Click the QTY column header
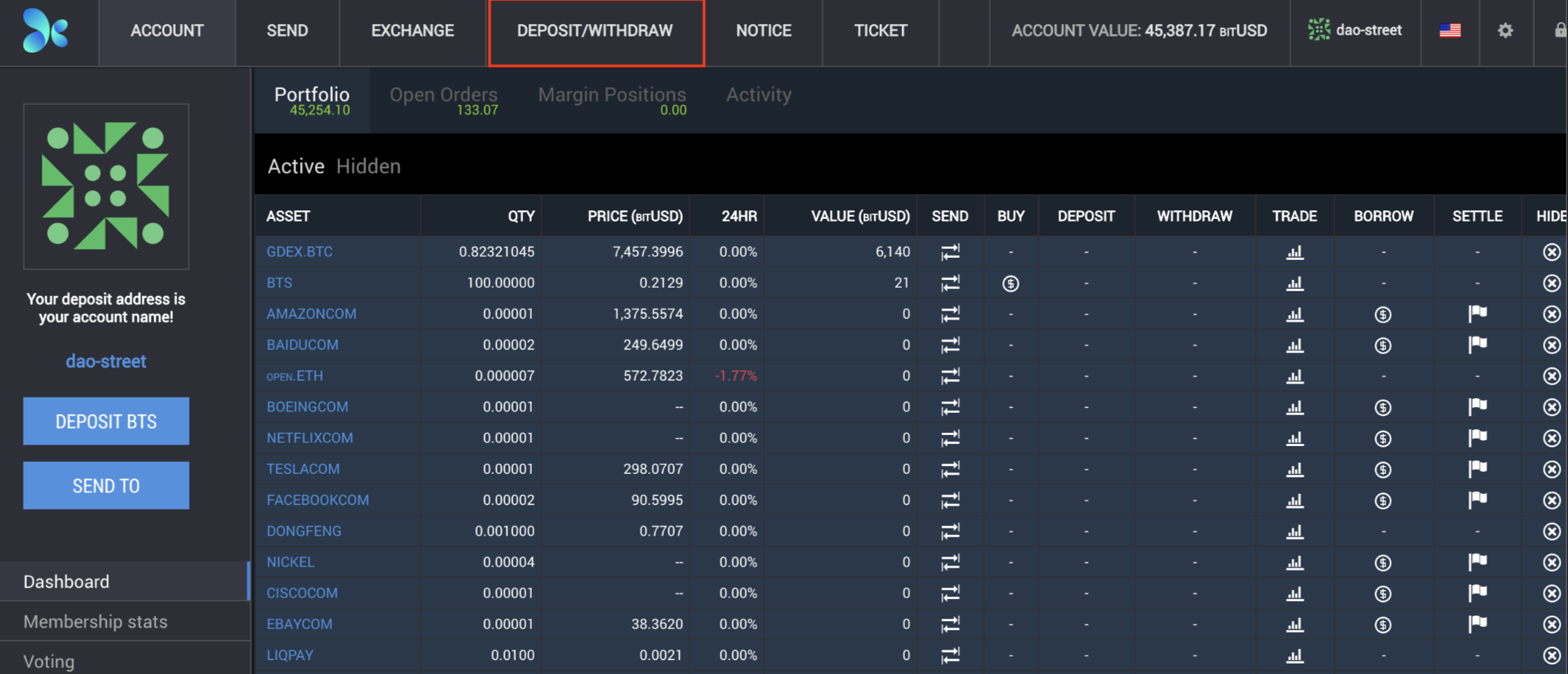1568x674 pixels. pos(522,216)
